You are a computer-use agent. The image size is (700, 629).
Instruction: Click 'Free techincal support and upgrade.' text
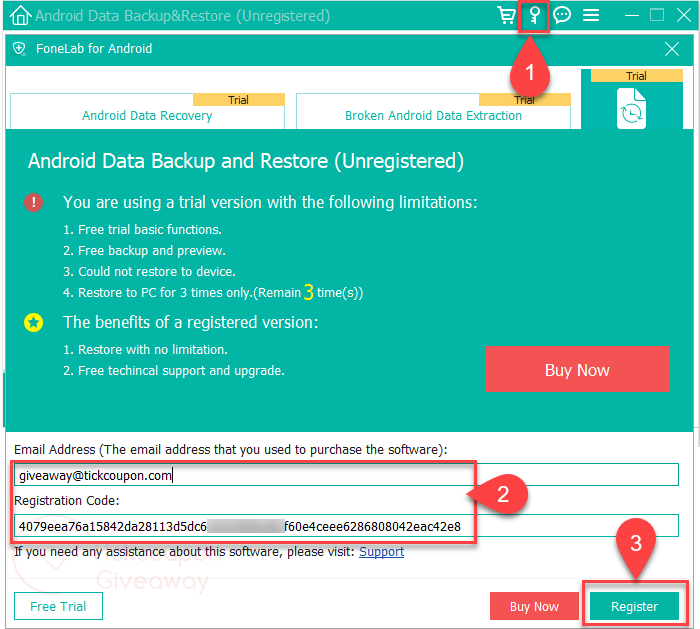pyautogui.click(x=181, y=371)
